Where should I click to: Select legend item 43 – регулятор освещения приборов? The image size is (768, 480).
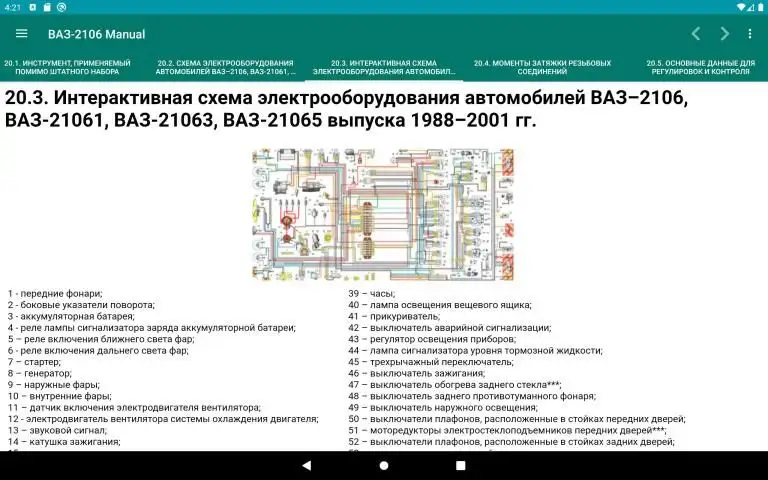432,339
